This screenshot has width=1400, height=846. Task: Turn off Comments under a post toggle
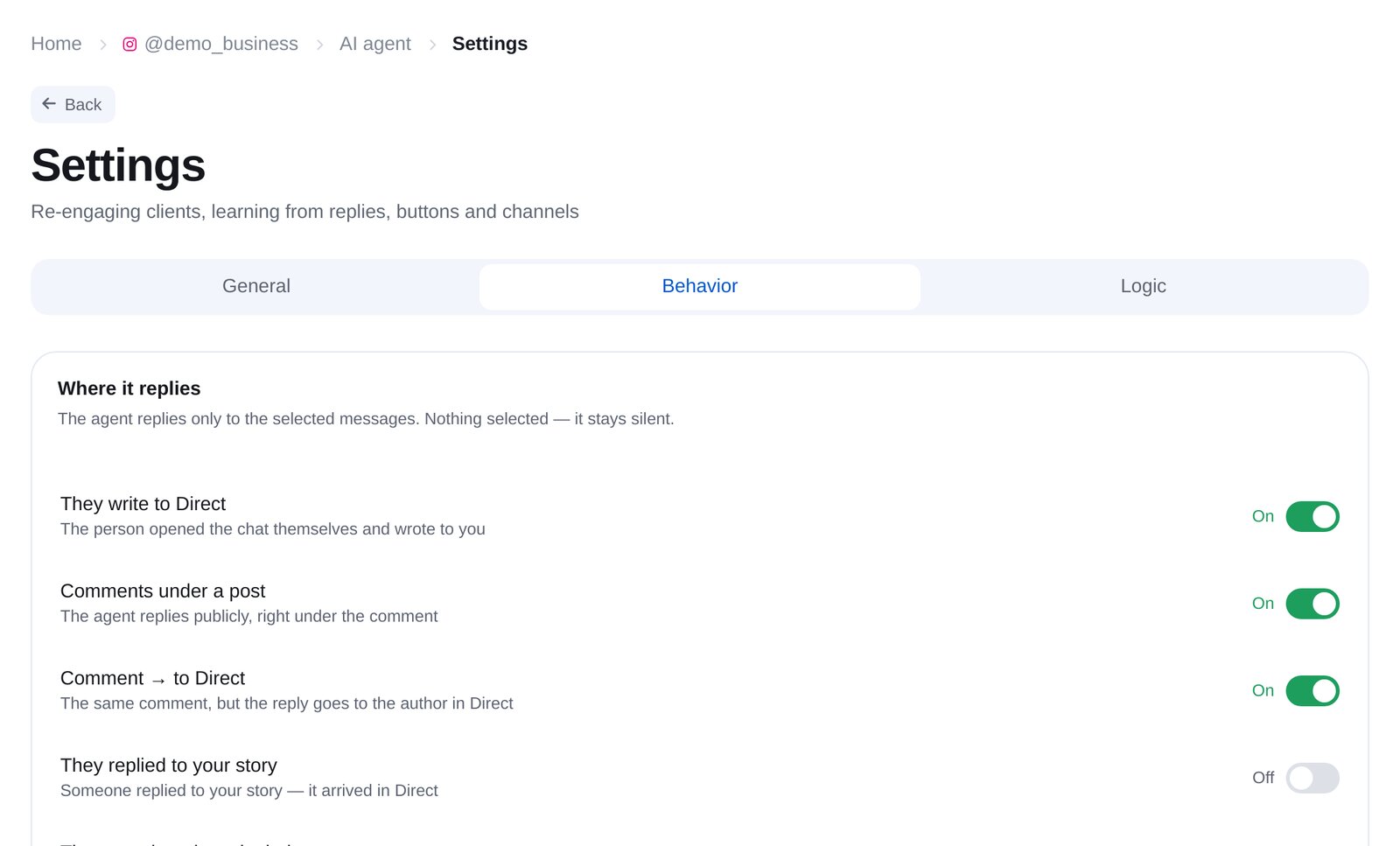pyautogui.click(x=1312, y=604)
